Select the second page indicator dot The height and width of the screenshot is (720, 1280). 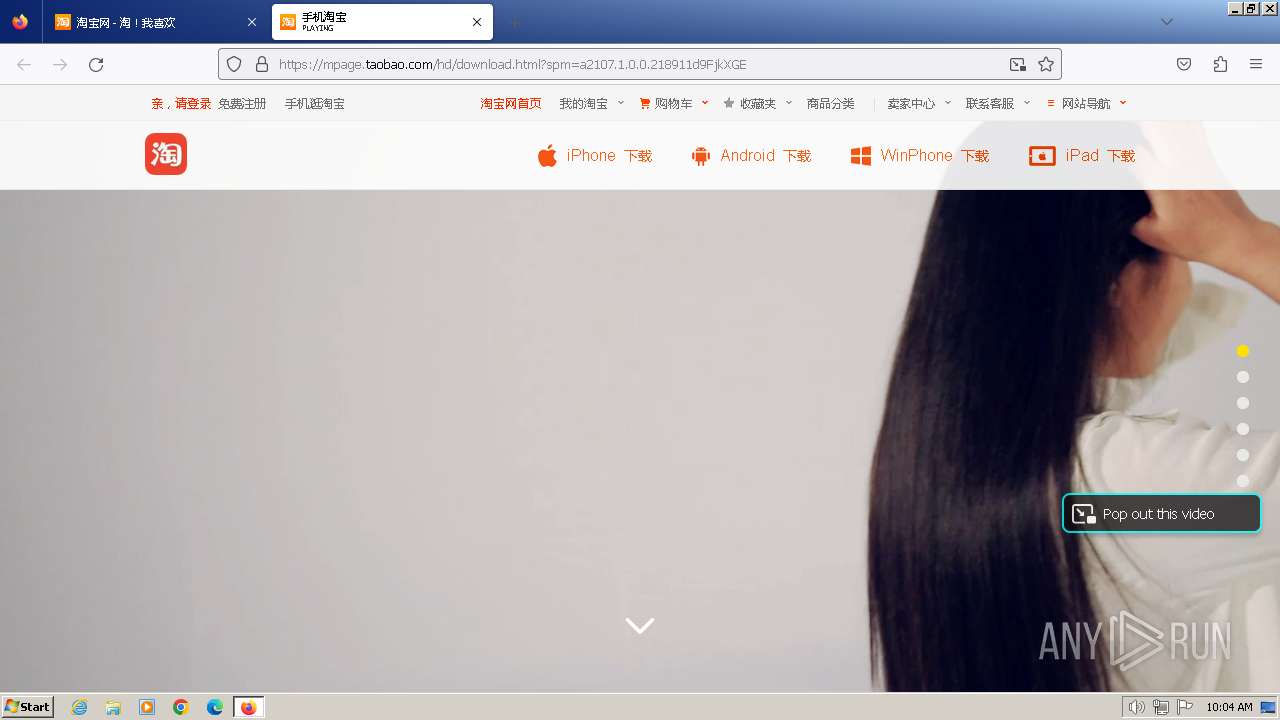[x=1243, y=377]
